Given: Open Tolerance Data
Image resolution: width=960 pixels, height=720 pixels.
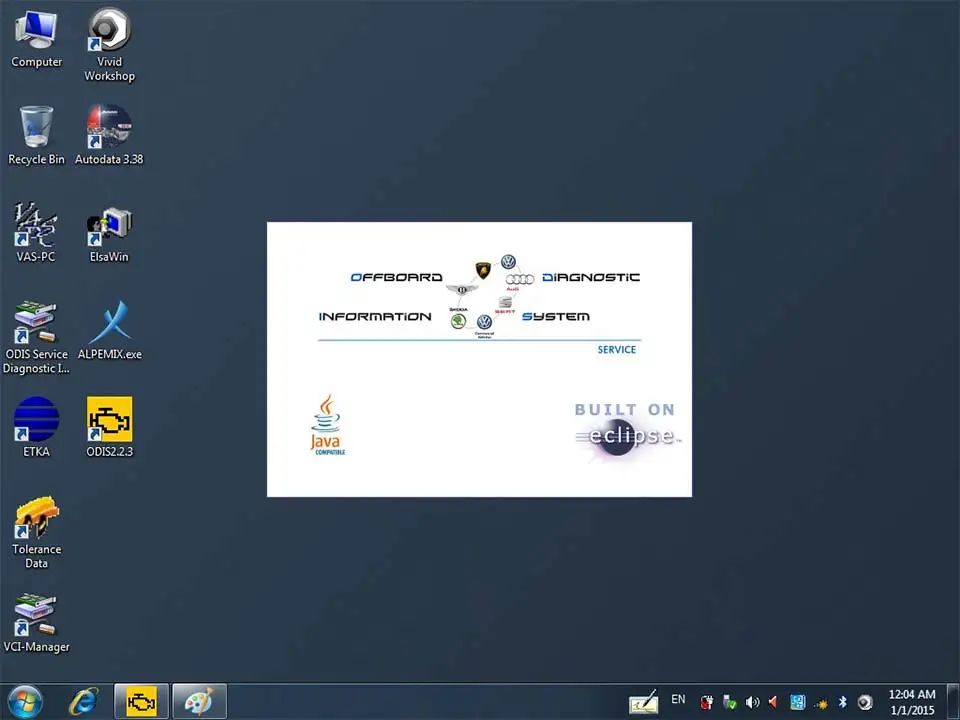Looking at the screenshot, I should pos(36,520).
